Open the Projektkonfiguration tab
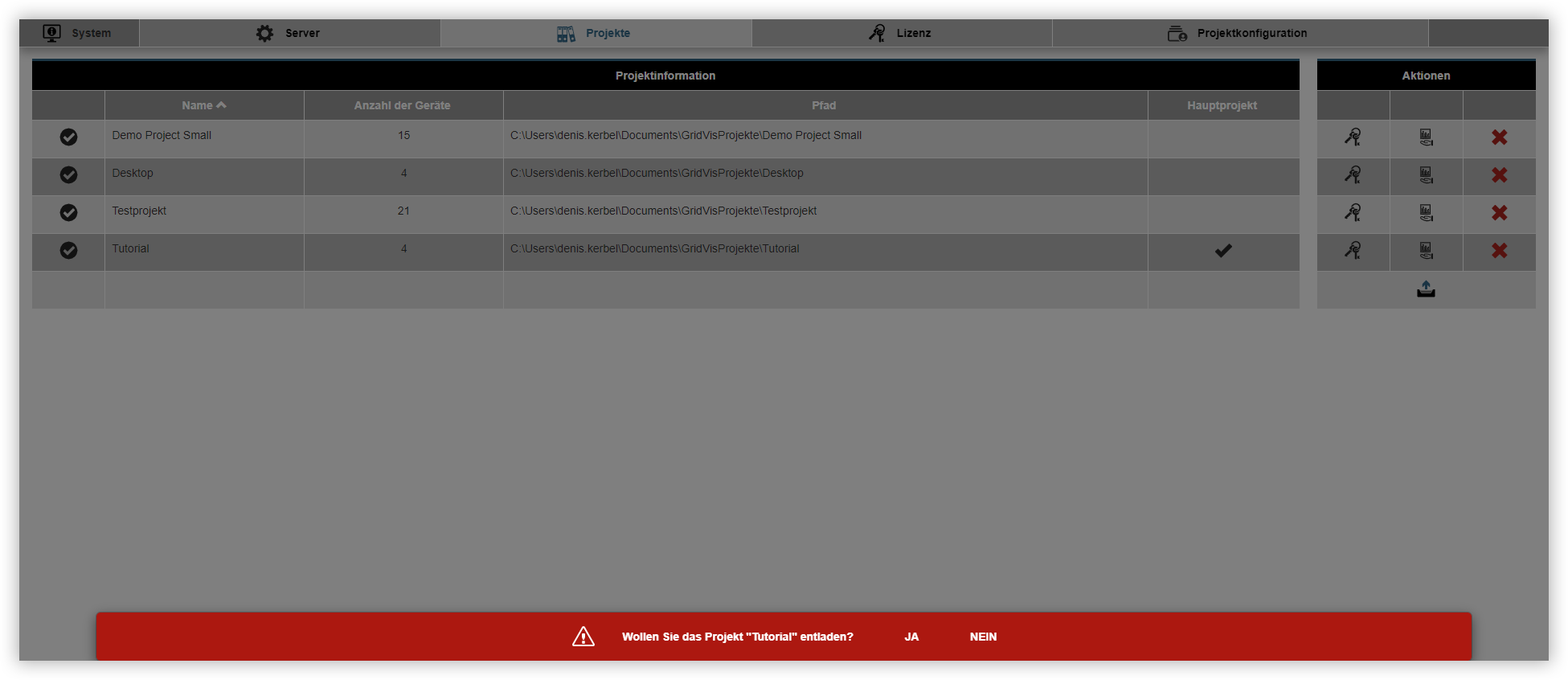Viewport: 1568px width, 680px height. click(x=1240, y=33)
